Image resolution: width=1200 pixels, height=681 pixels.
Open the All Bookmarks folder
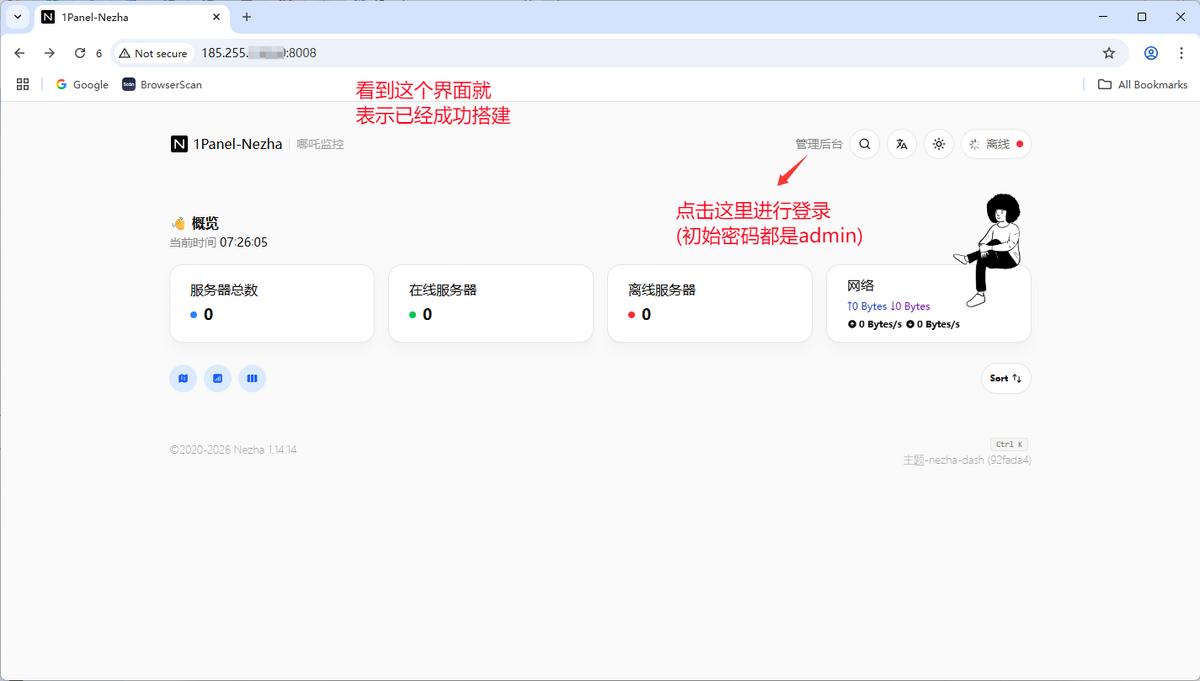click(1142, 84)
